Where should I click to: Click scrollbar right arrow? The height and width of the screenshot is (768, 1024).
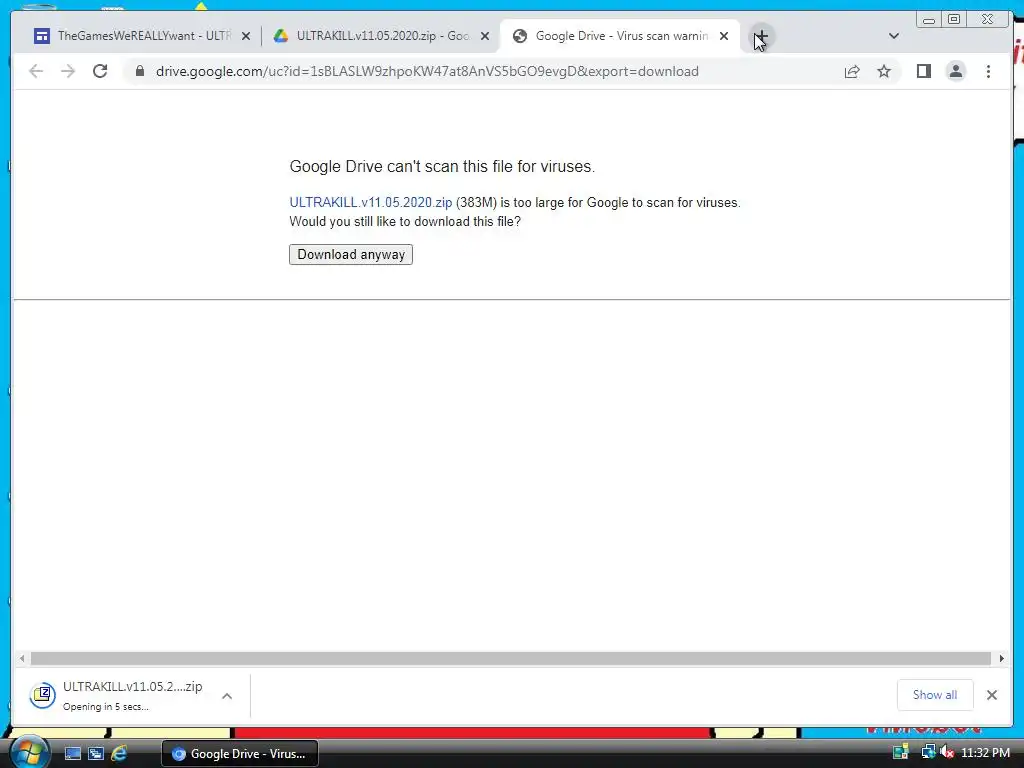pos(1002,658)
